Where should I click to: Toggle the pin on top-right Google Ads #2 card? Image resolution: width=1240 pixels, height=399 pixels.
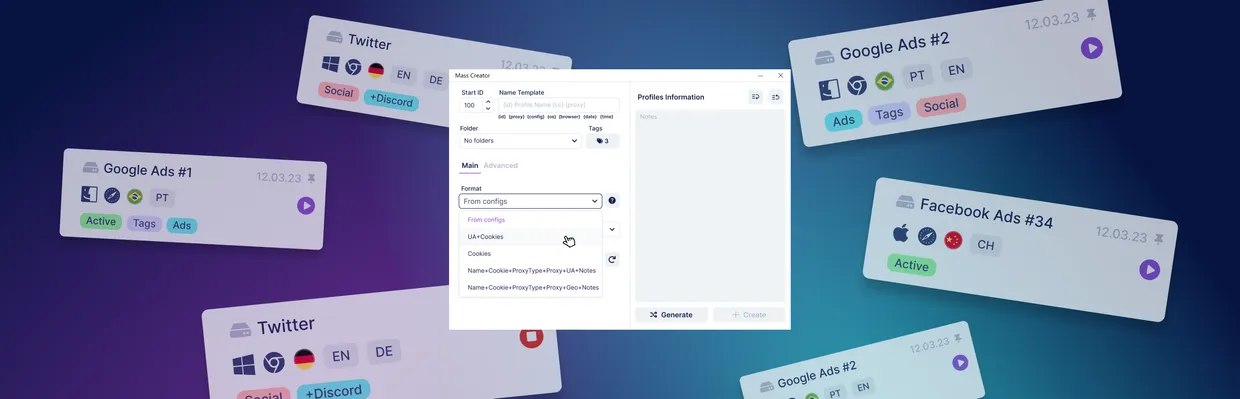pyautogui.click(x=1091, y=15)
